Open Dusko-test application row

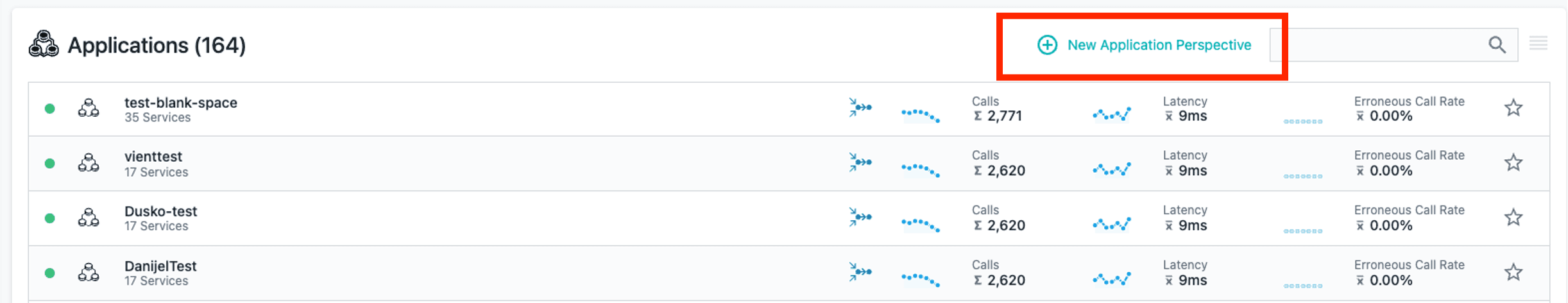(160, 211)
